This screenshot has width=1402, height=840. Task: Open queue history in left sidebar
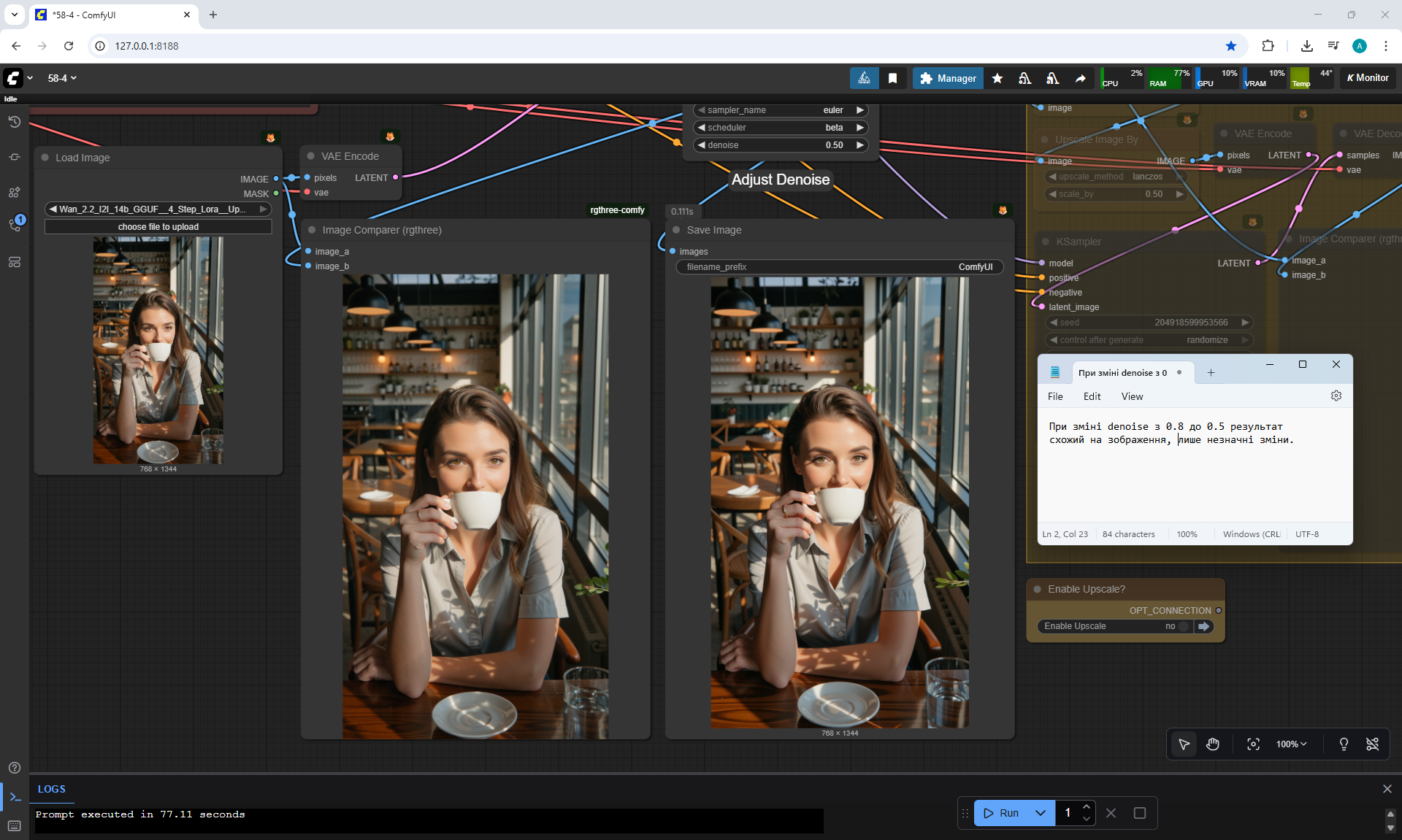click(14, 122)
